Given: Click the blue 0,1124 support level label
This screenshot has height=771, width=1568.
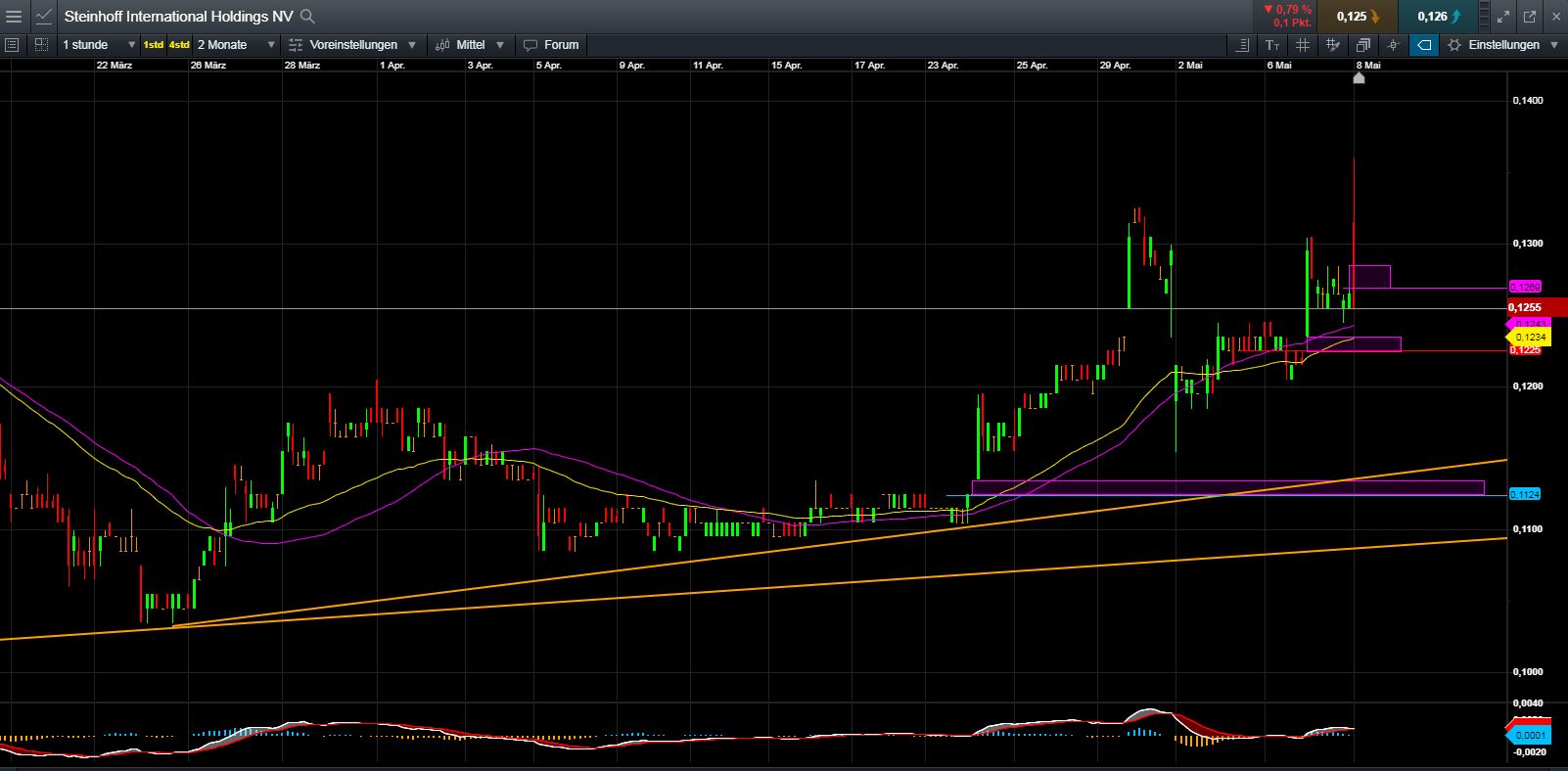Looking at the screenshot, I should pyautogui.click(x=1525, y=495).
